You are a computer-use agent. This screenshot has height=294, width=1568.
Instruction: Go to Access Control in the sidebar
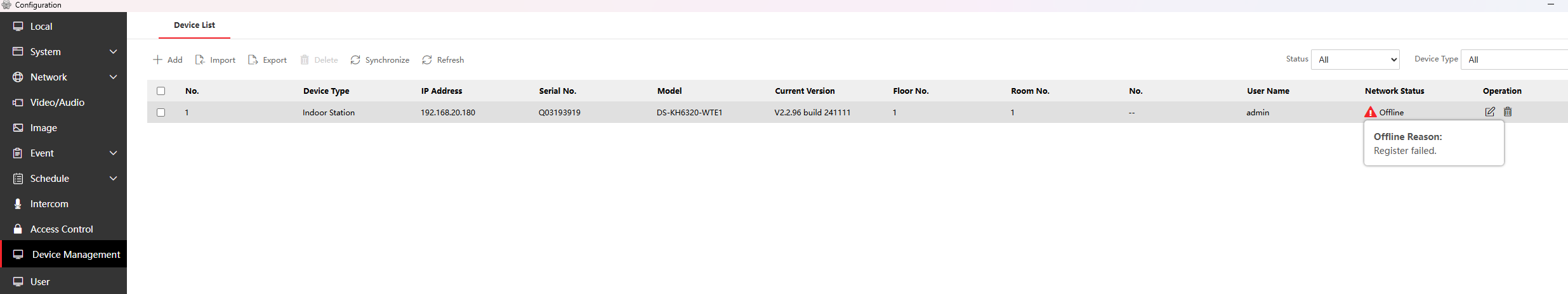click(62, 229)
